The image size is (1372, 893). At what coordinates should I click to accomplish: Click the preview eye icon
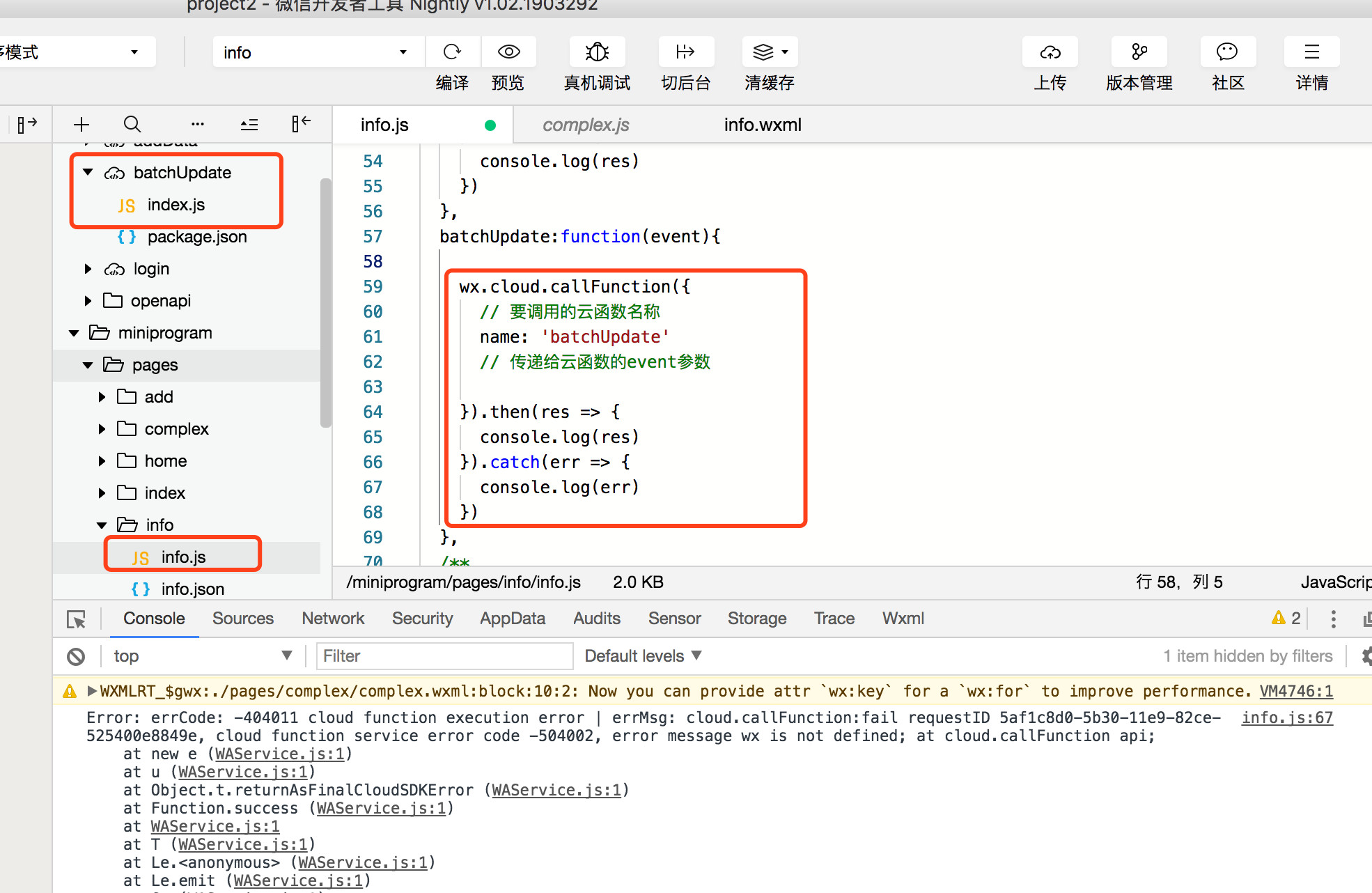[x=508, y=52]
